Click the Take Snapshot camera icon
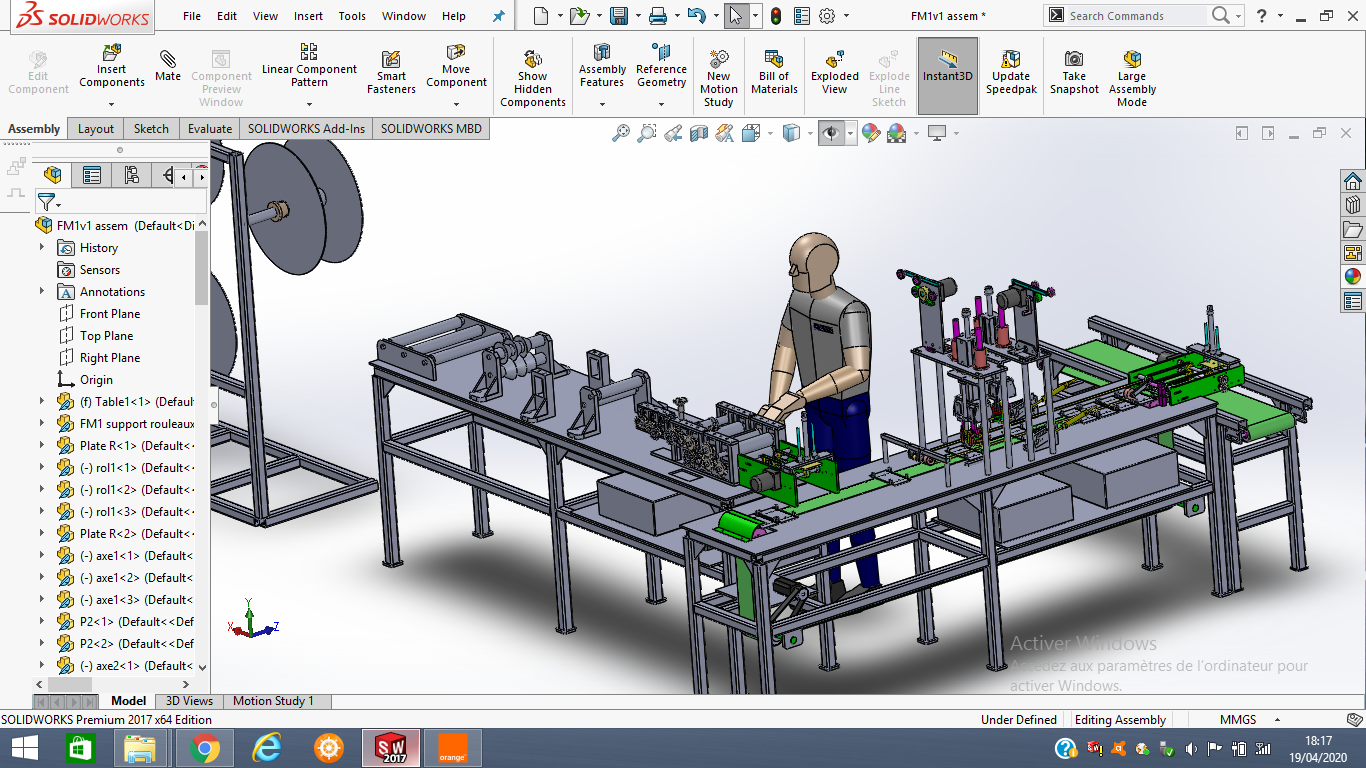This screenshot has width=1366, height=768. [1074, 59]
